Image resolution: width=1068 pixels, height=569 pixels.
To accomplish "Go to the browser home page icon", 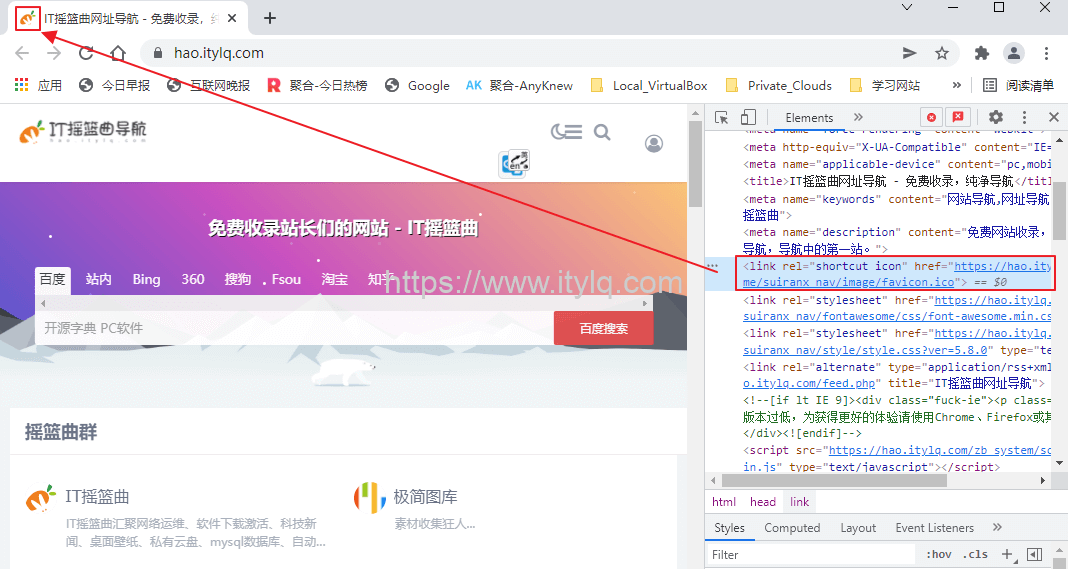I will coord(119,53).
